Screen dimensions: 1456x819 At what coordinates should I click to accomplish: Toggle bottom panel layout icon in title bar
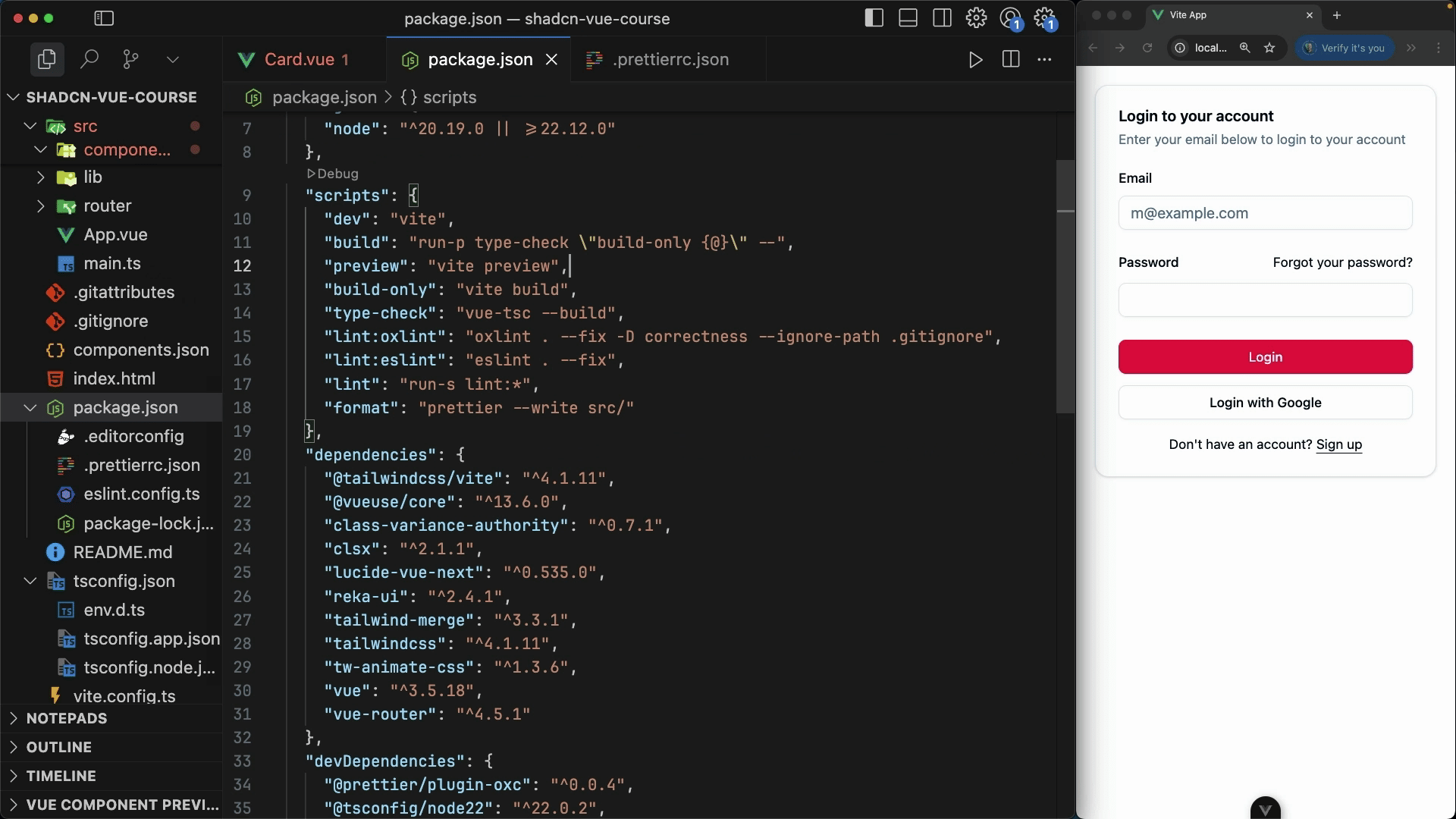pyautogui.click(x=908, y=18)
